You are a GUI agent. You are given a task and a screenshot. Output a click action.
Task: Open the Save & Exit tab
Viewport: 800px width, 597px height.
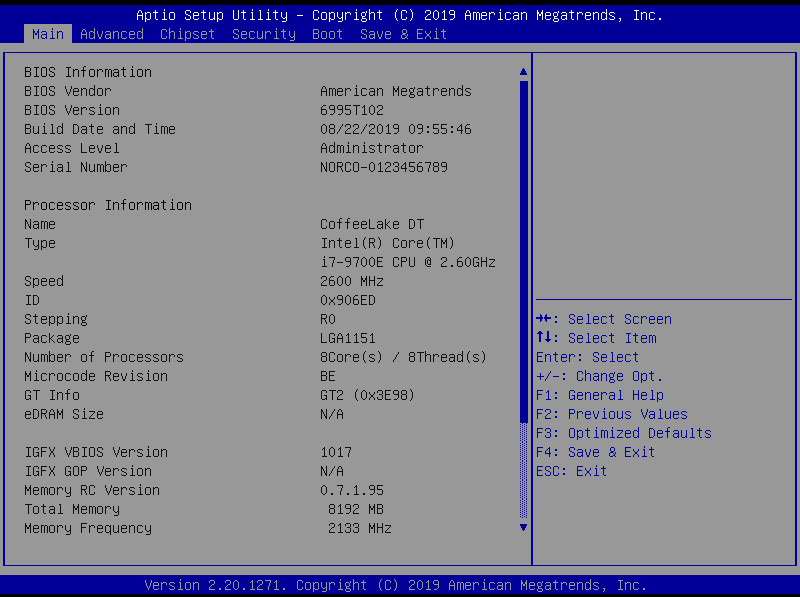(403, 34)
